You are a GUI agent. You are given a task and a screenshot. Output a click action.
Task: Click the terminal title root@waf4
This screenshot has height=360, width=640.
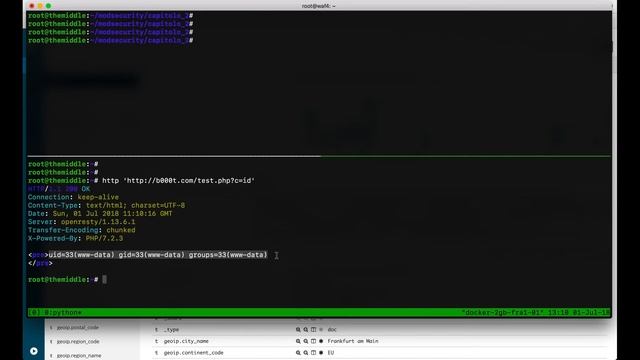(x=319, y=6)
